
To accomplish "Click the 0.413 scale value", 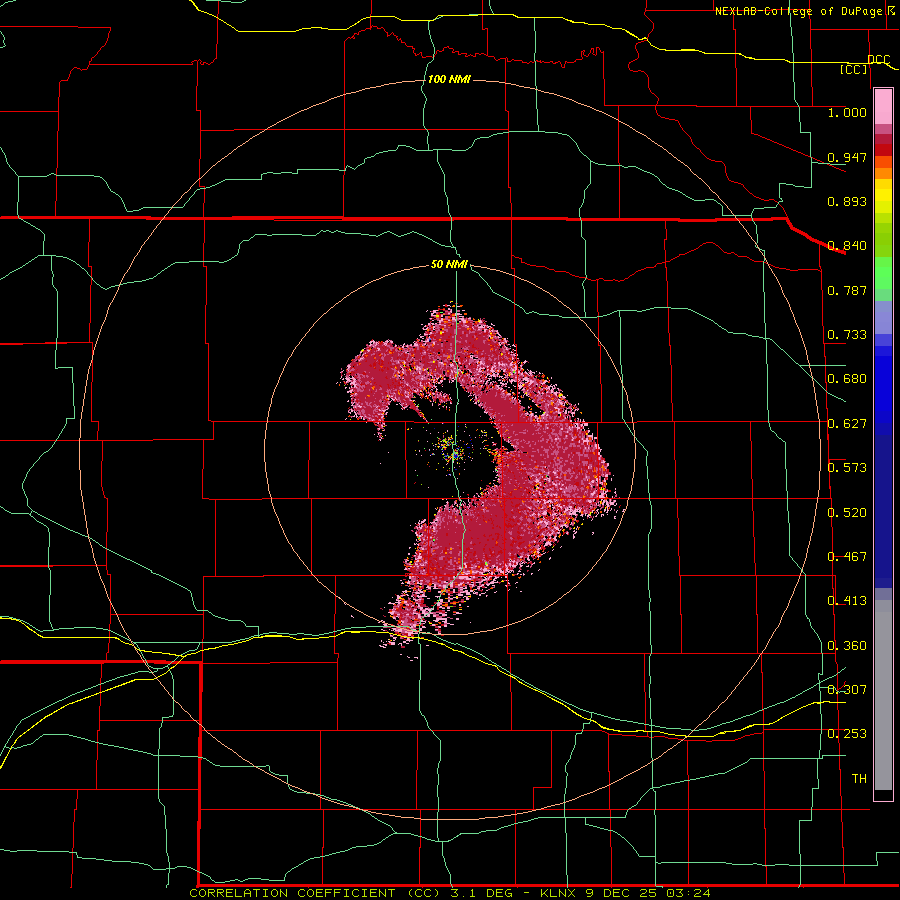I will pyautogui.click(x=847, y=601).
